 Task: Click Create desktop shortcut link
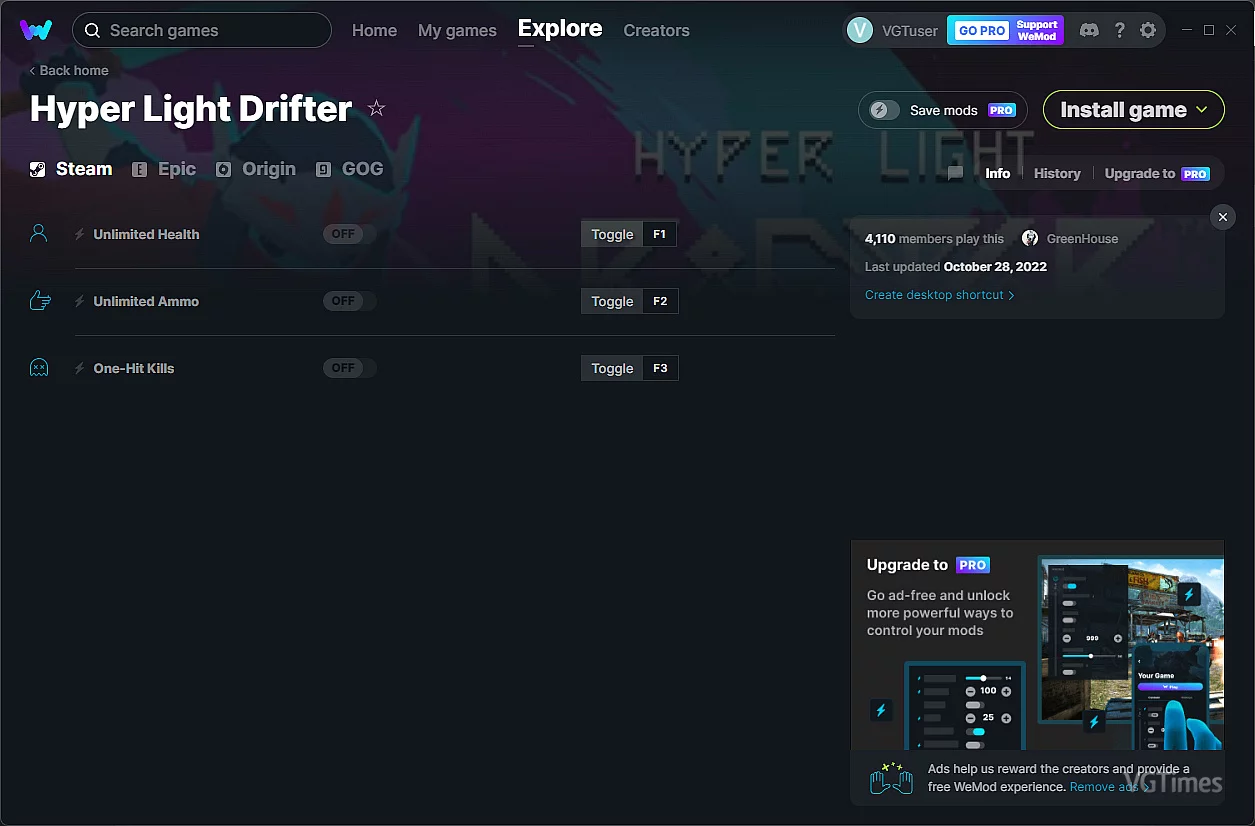tap(940, 295)
